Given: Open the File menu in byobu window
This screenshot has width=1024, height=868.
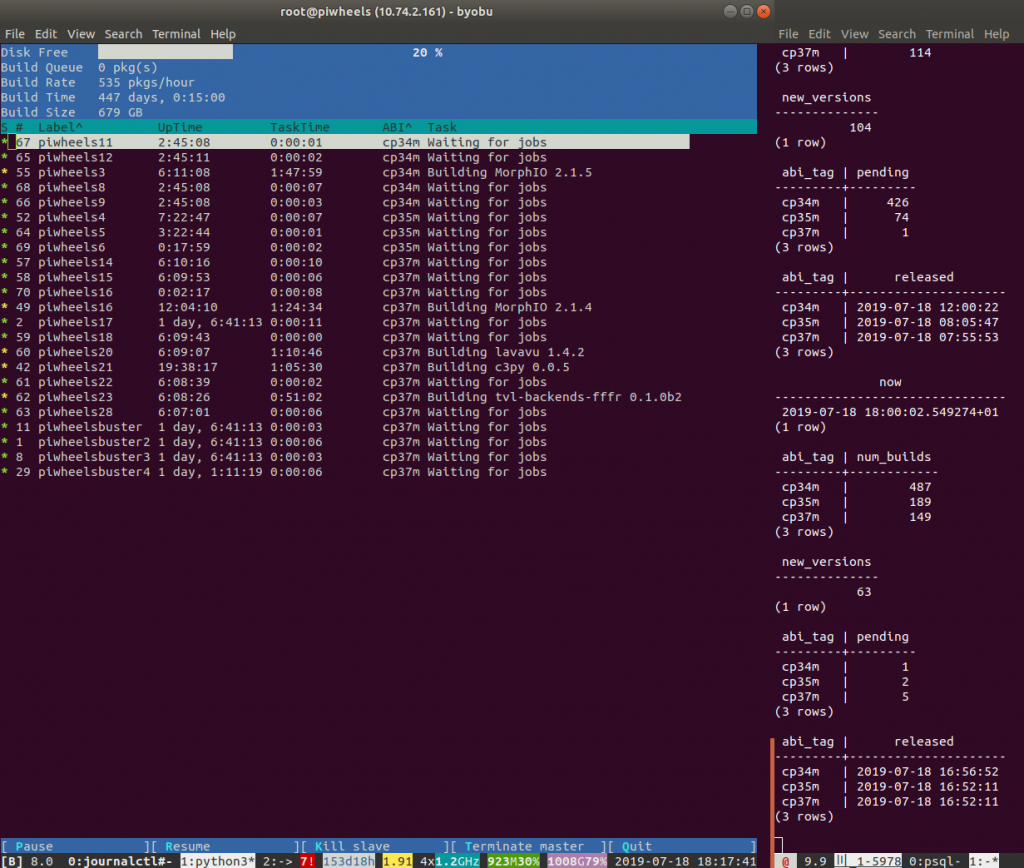Looking at the screenshot, I should point(14,34).
